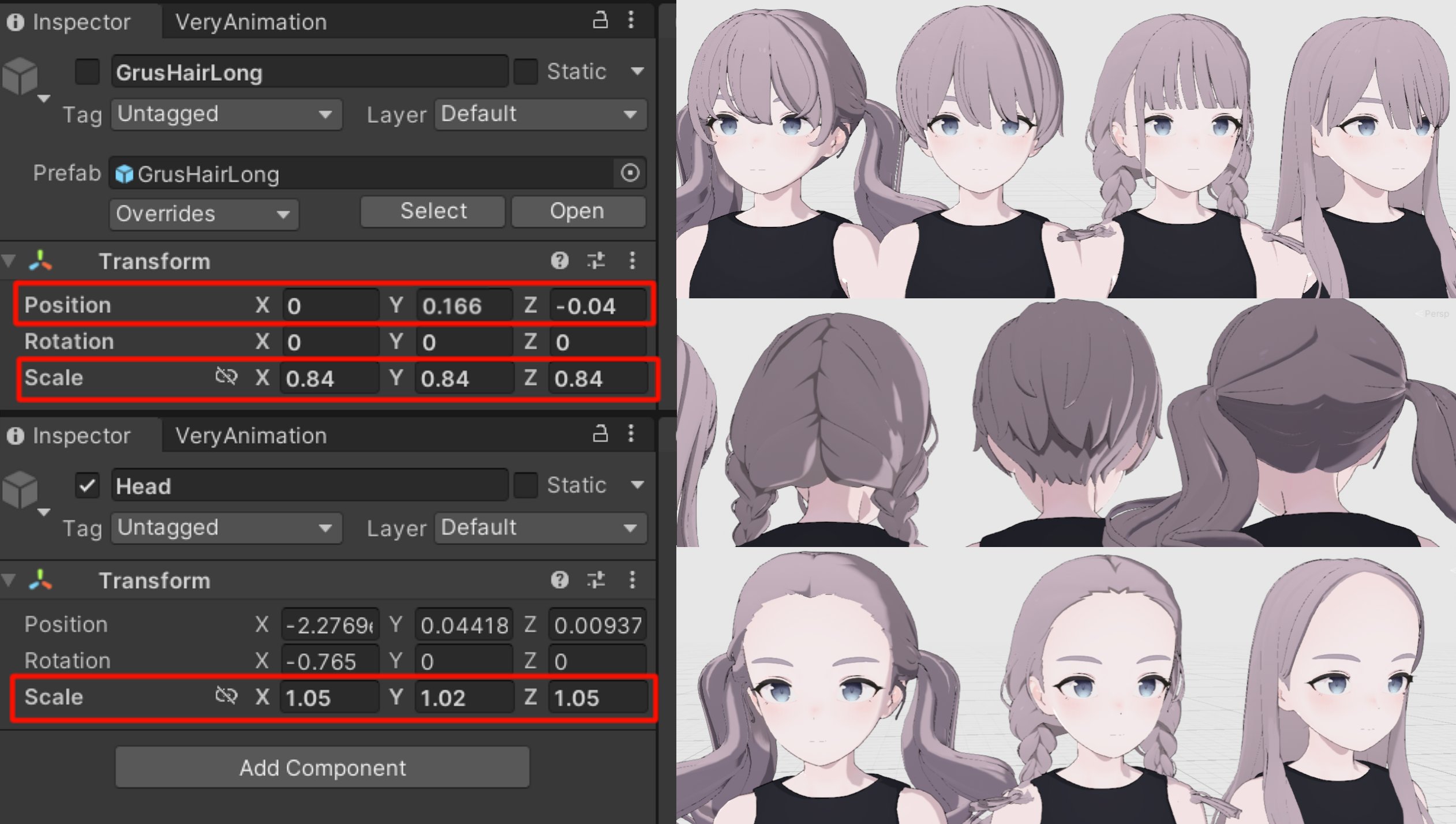
Task: Enable the GrusHairLong active checkbox
Action: pos(87,72)
